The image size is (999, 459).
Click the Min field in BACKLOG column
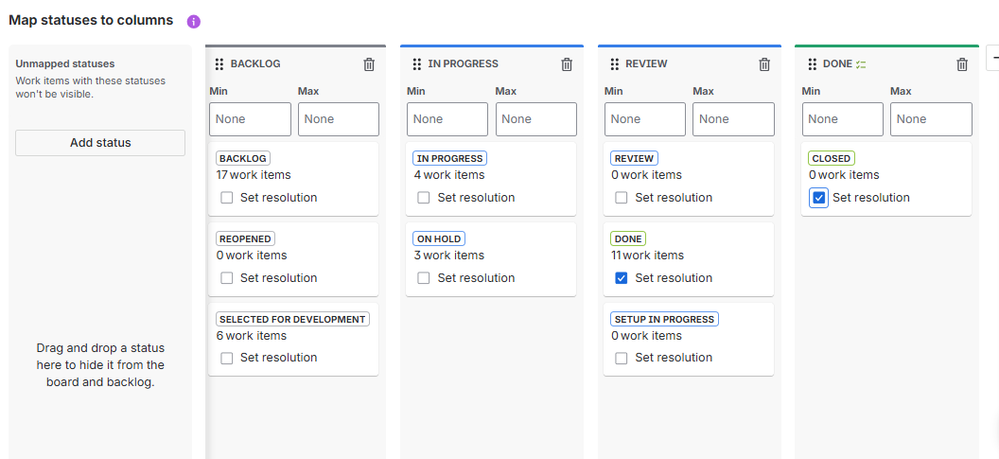point(250,119)
